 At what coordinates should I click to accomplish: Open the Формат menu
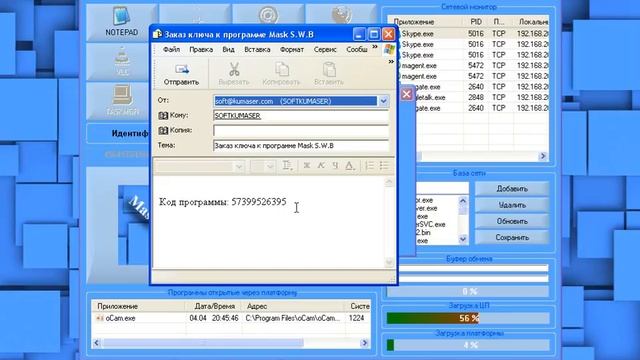click(x=291, y=49)
